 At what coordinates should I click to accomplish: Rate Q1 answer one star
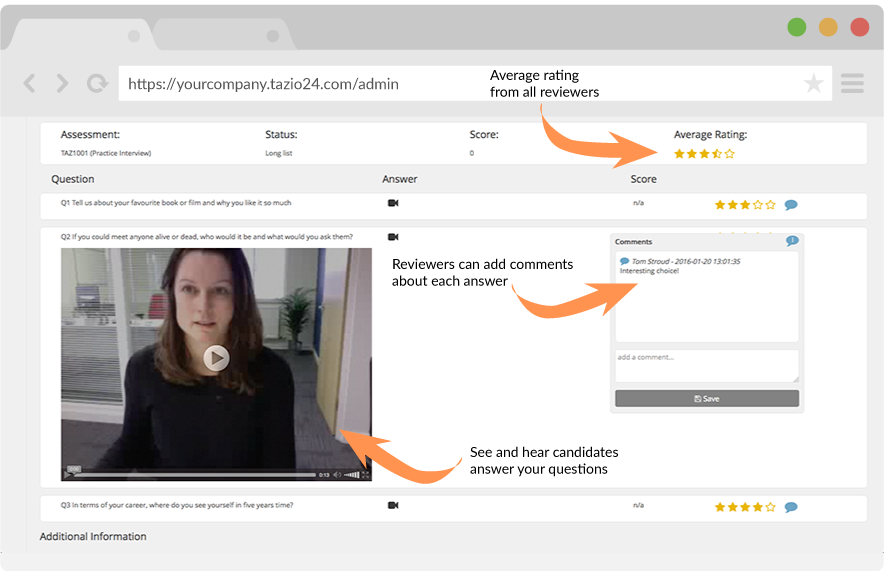pos(720,205)
